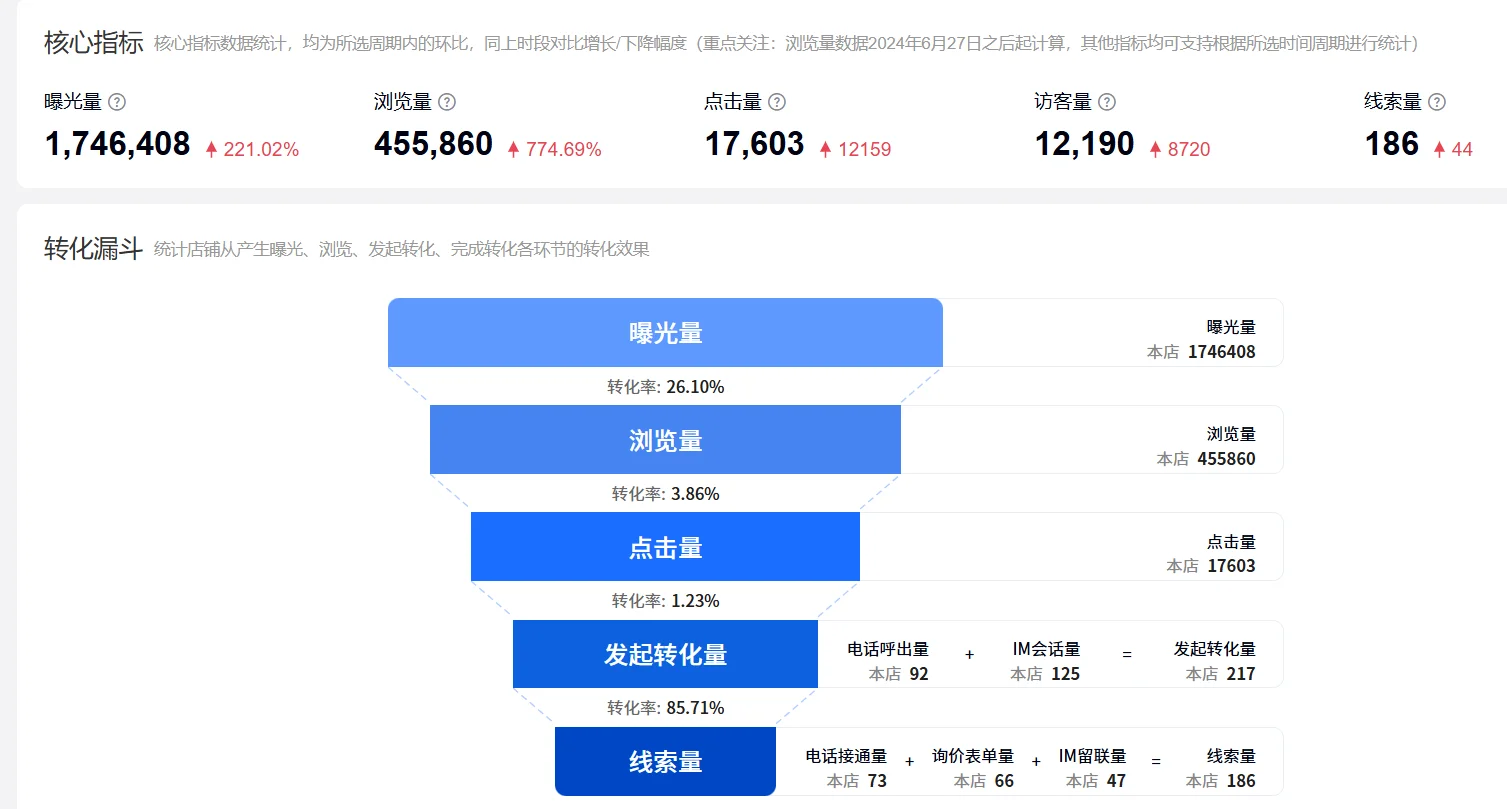Click the 浏览量 question mark icon
This screenshot has width=1507, height=809.
coord(447,100)
